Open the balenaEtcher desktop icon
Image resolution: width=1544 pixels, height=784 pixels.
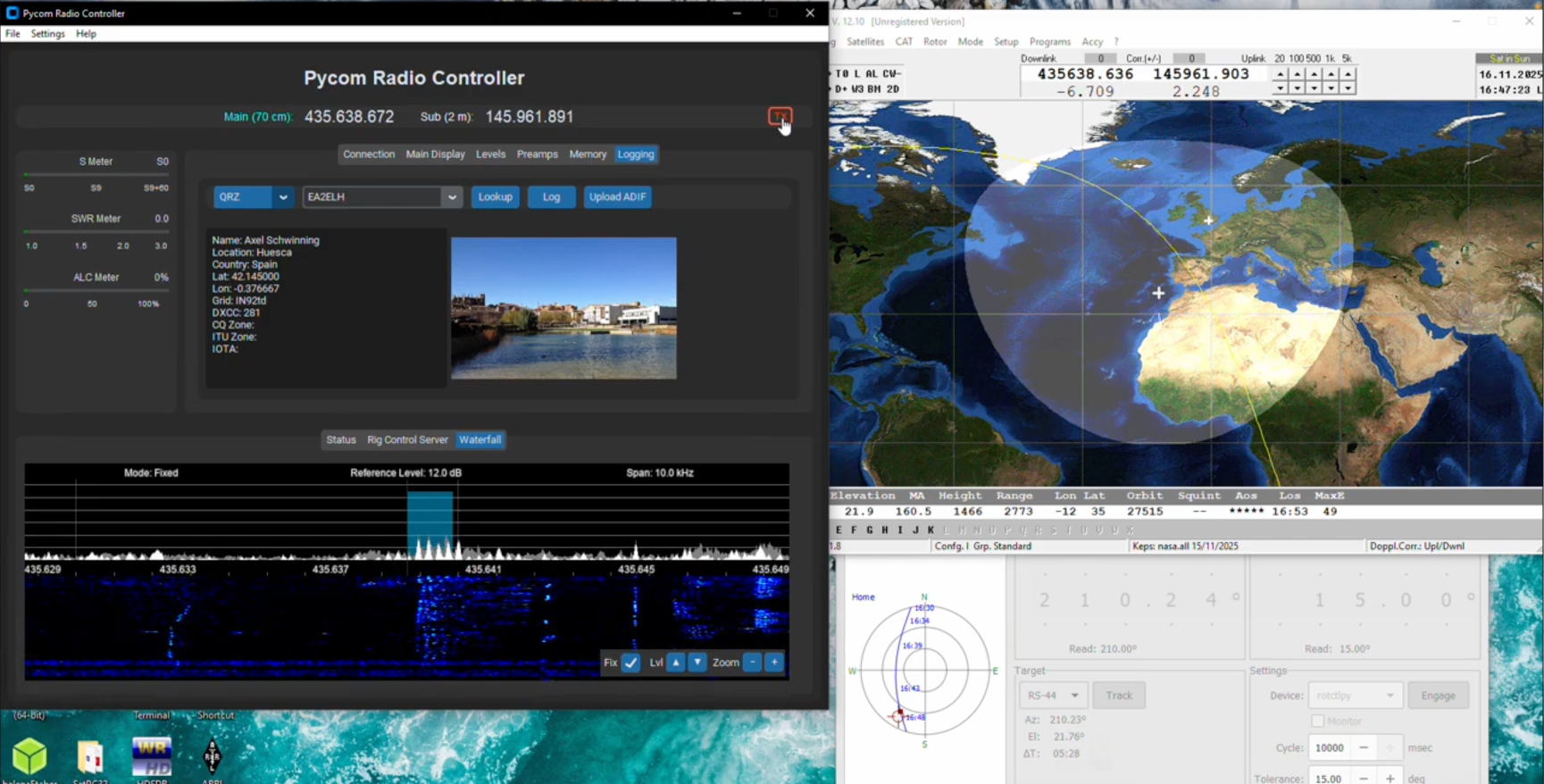[29, 757]
